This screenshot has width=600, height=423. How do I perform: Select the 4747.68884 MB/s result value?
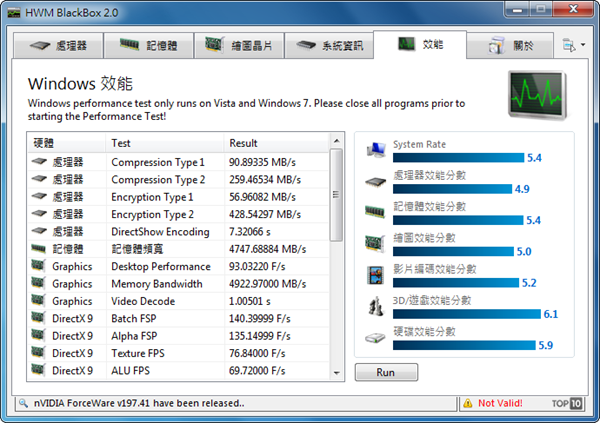[x=267, y=249]
